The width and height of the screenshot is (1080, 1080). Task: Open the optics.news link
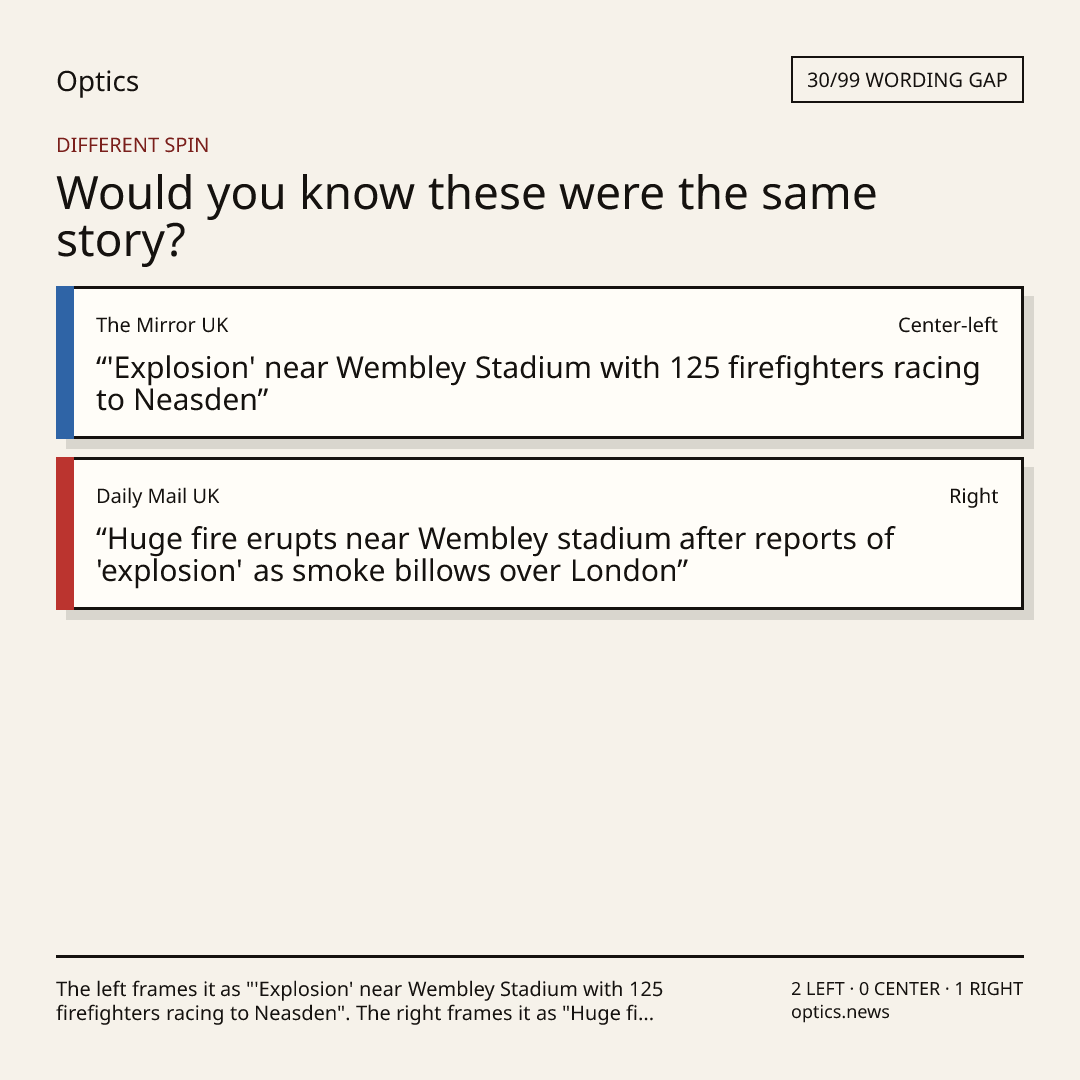(x=840, y=1012)
